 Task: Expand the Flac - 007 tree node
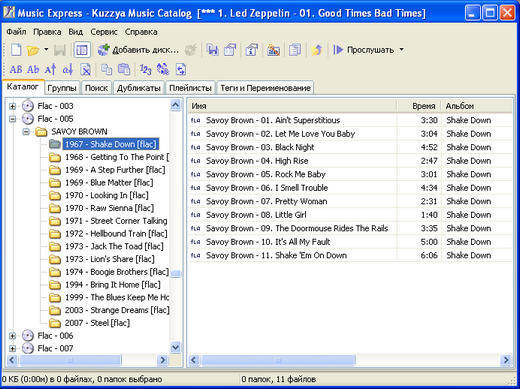pos(12,349)
